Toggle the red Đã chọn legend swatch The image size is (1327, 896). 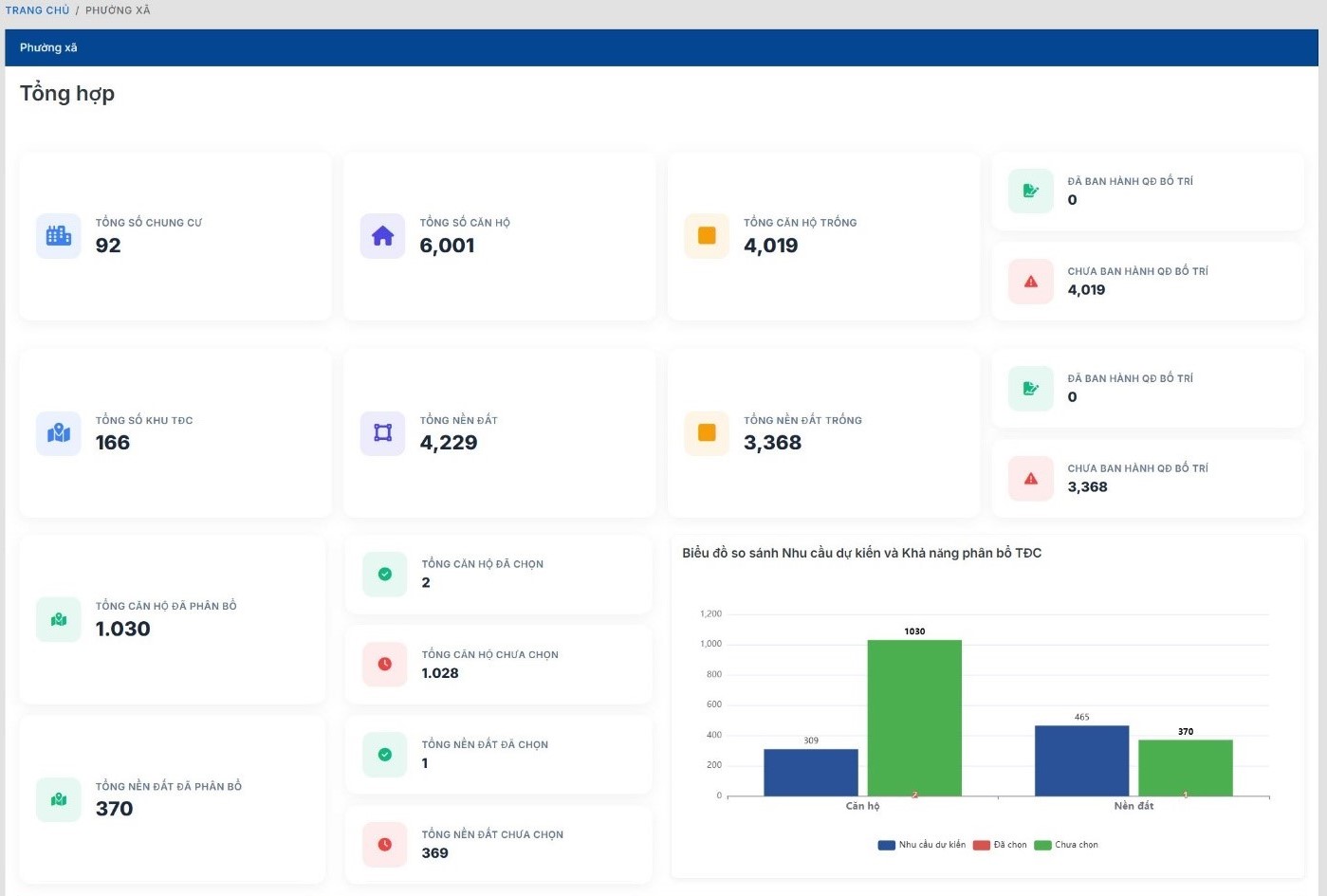(982, 845)
